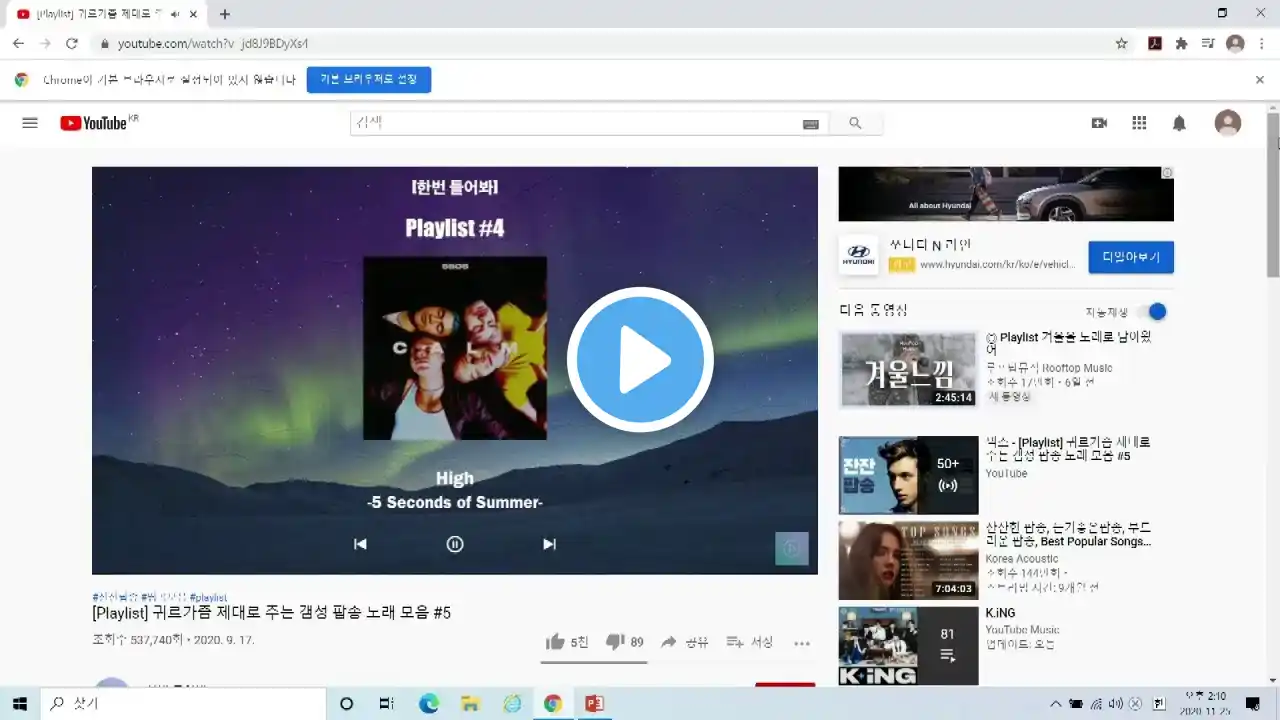
Task: Open the YouTube apps grid icon
Action: (1139, 123)
